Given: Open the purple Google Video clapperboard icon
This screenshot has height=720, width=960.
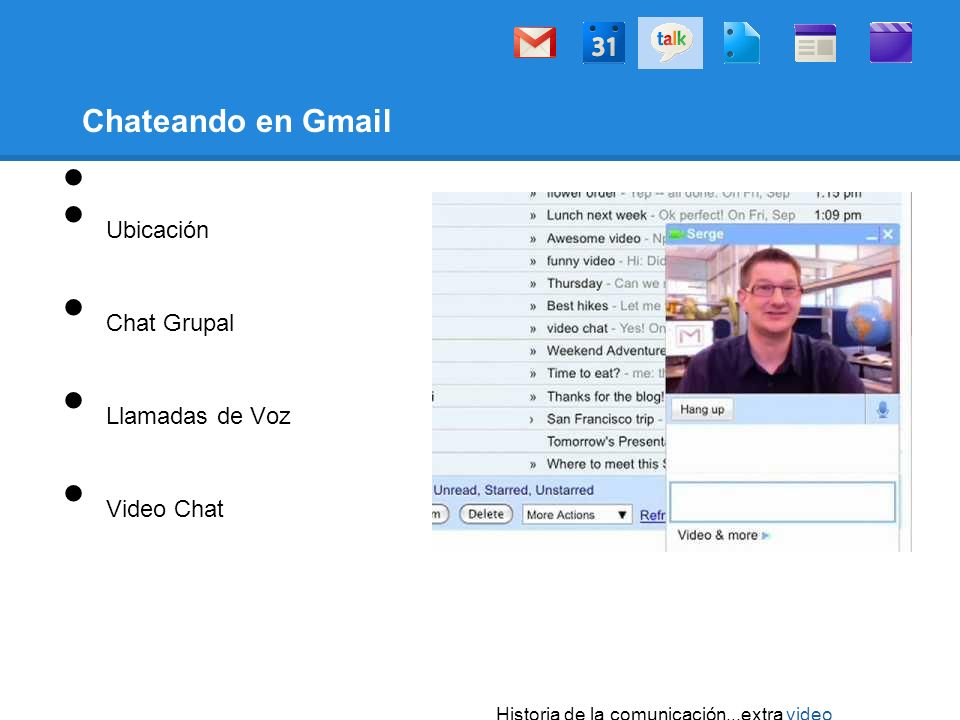Looking at the screenshot, I should pos(891,43).
